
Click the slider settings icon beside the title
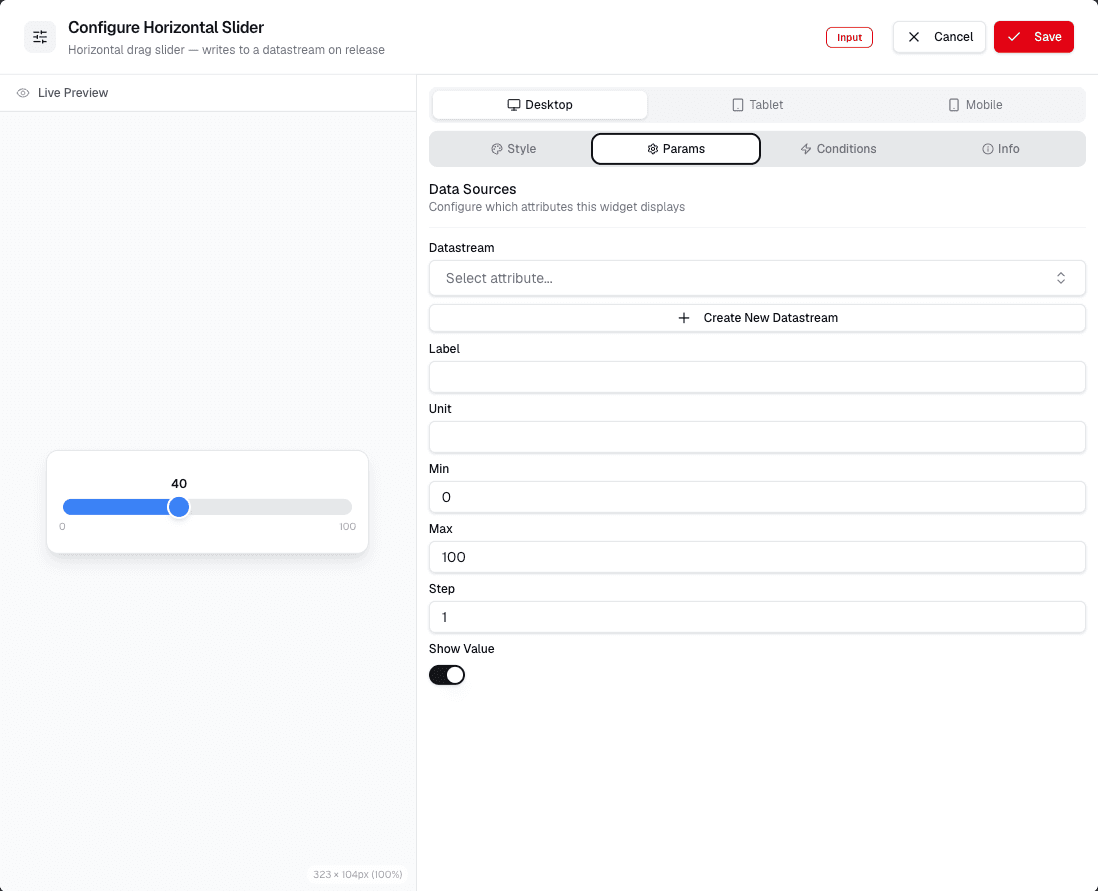pos(40,37)
